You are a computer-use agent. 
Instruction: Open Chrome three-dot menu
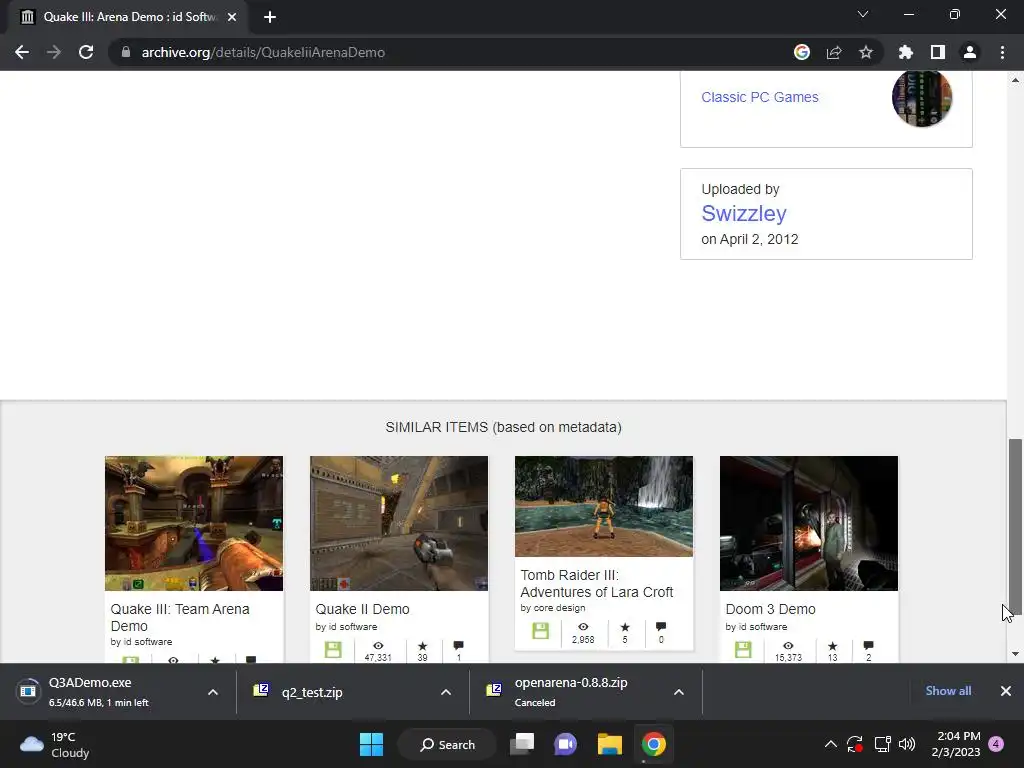pos(1002,52)
